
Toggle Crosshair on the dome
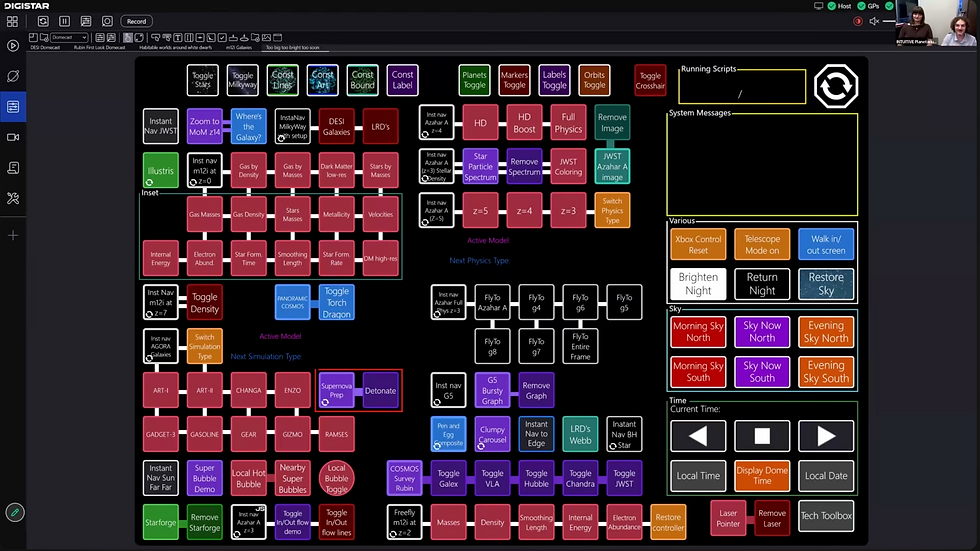[x=650, y=80]
